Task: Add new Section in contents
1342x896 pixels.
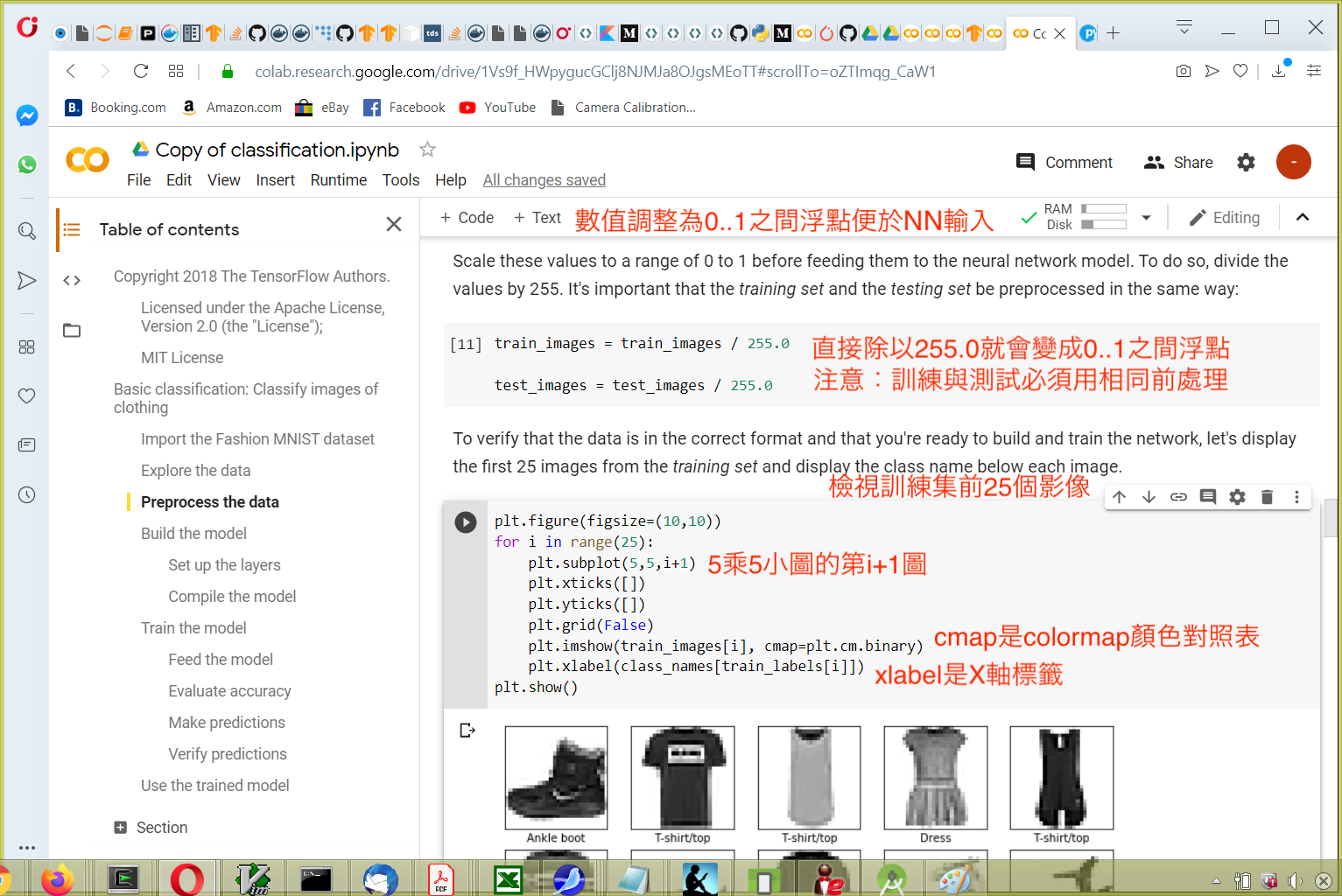Action: [x=151, y=828]
